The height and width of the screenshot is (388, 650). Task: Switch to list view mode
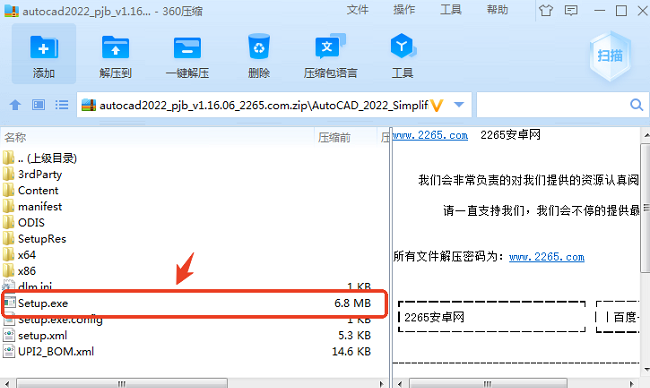[62, 104]
